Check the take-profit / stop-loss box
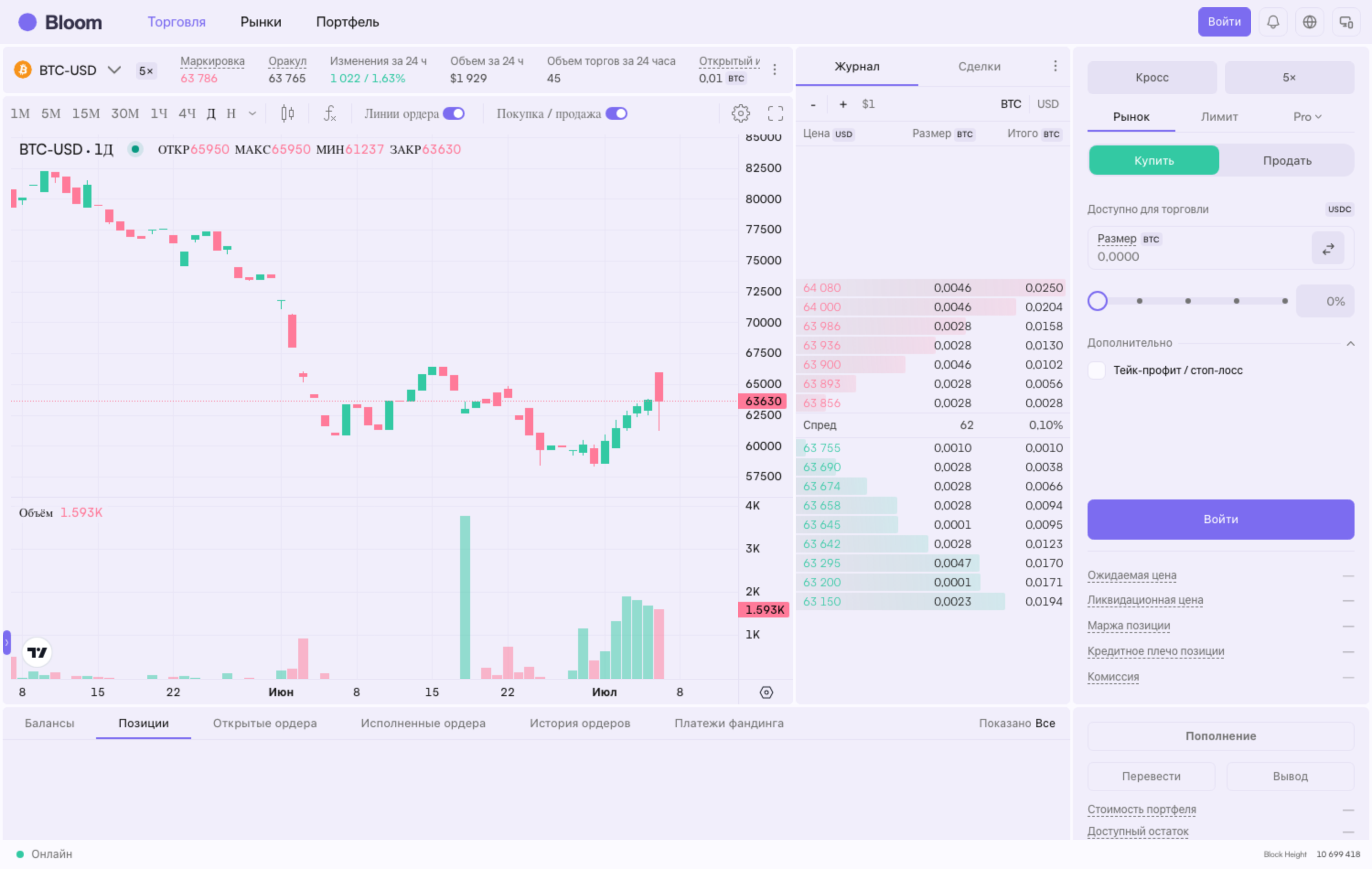Screen dimensions: 1372x869 click(x=1097, y=370)
